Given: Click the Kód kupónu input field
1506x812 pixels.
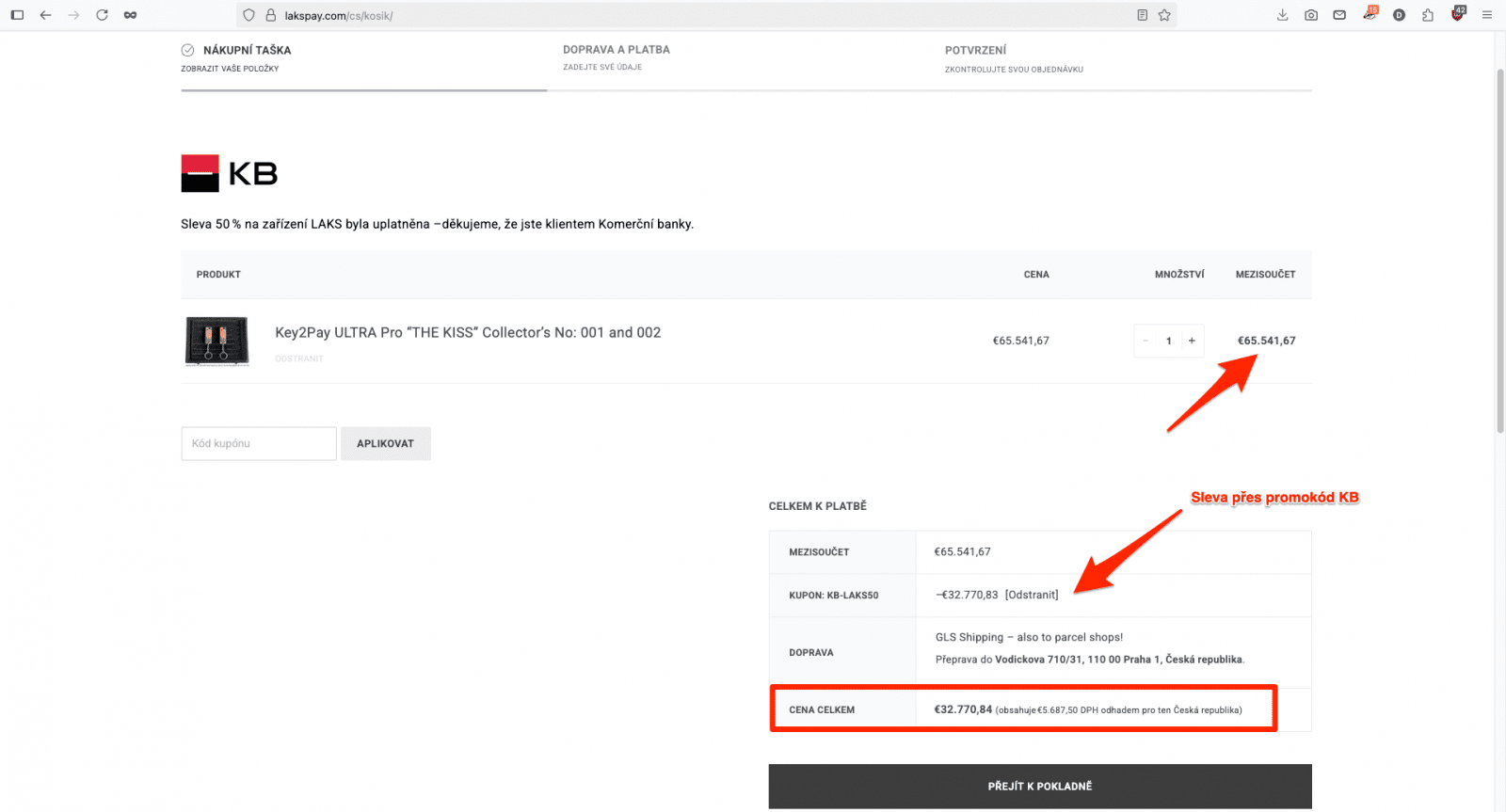Looking at the screenshot, I should coord(259,443).
